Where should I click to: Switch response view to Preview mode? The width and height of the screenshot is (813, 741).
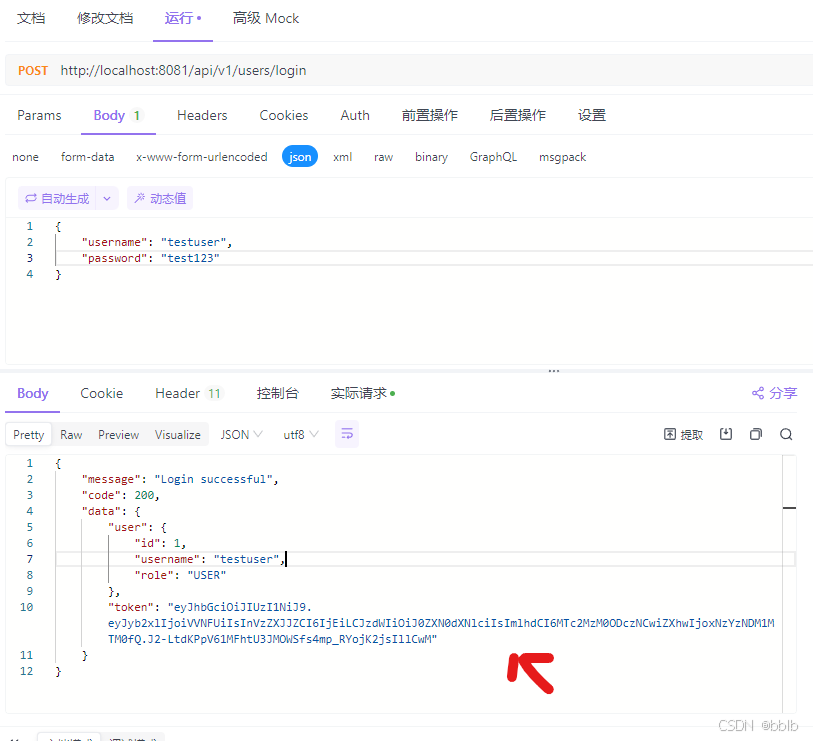(118, 434)
